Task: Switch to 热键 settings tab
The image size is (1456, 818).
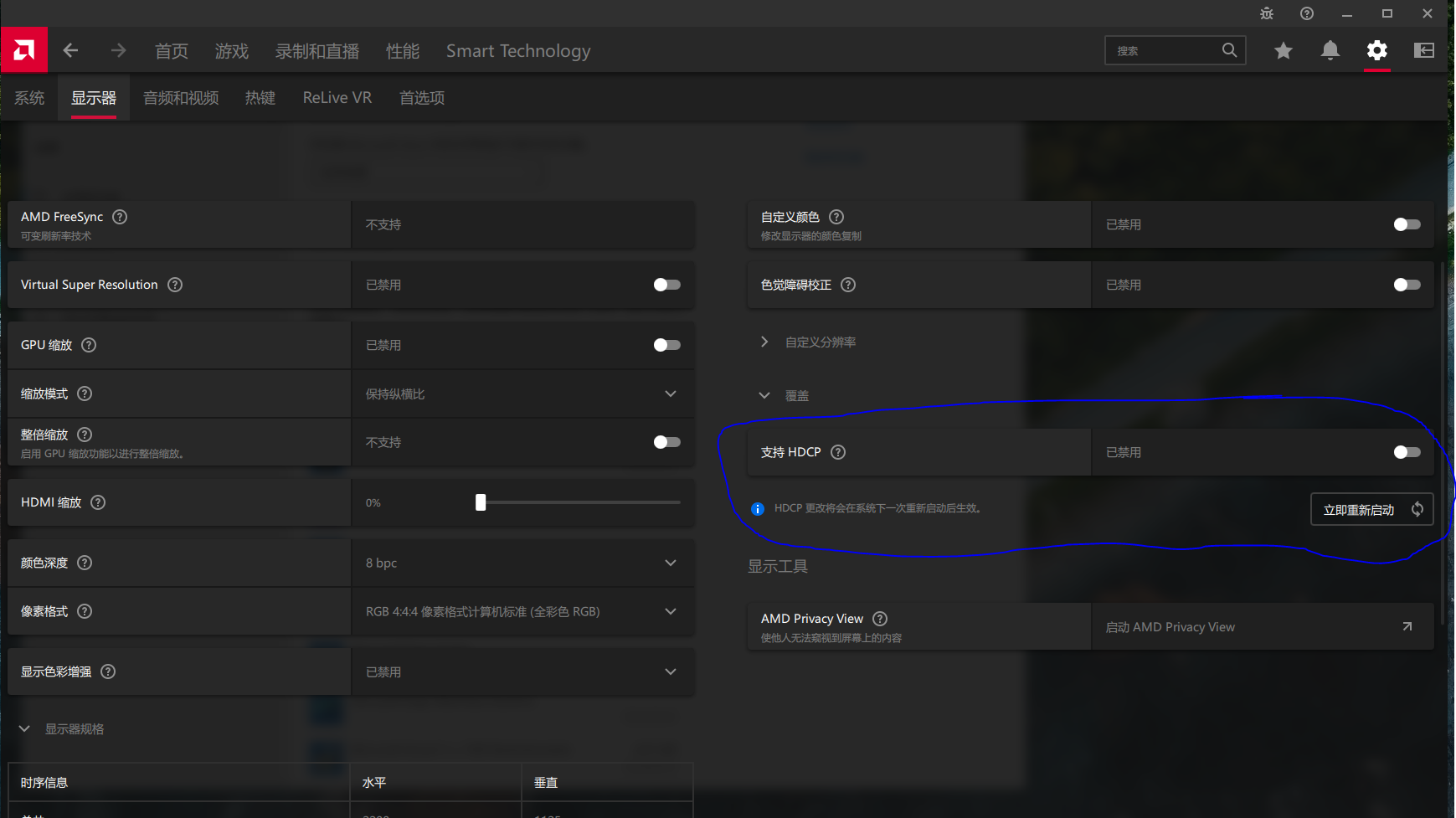Action: coord(260,98)
